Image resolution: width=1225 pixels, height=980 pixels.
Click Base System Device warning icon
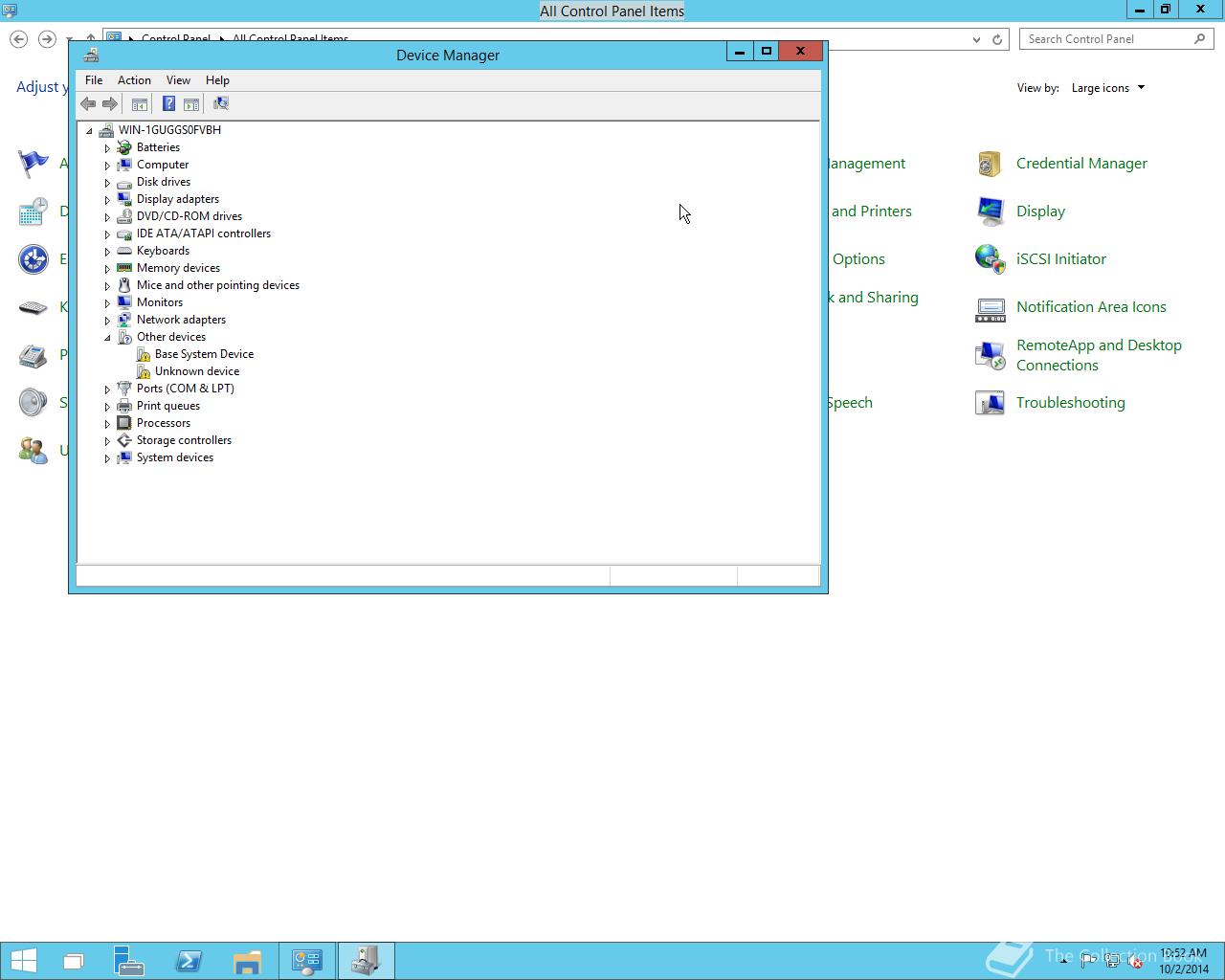pyautogui.click(x=144, y=354)
